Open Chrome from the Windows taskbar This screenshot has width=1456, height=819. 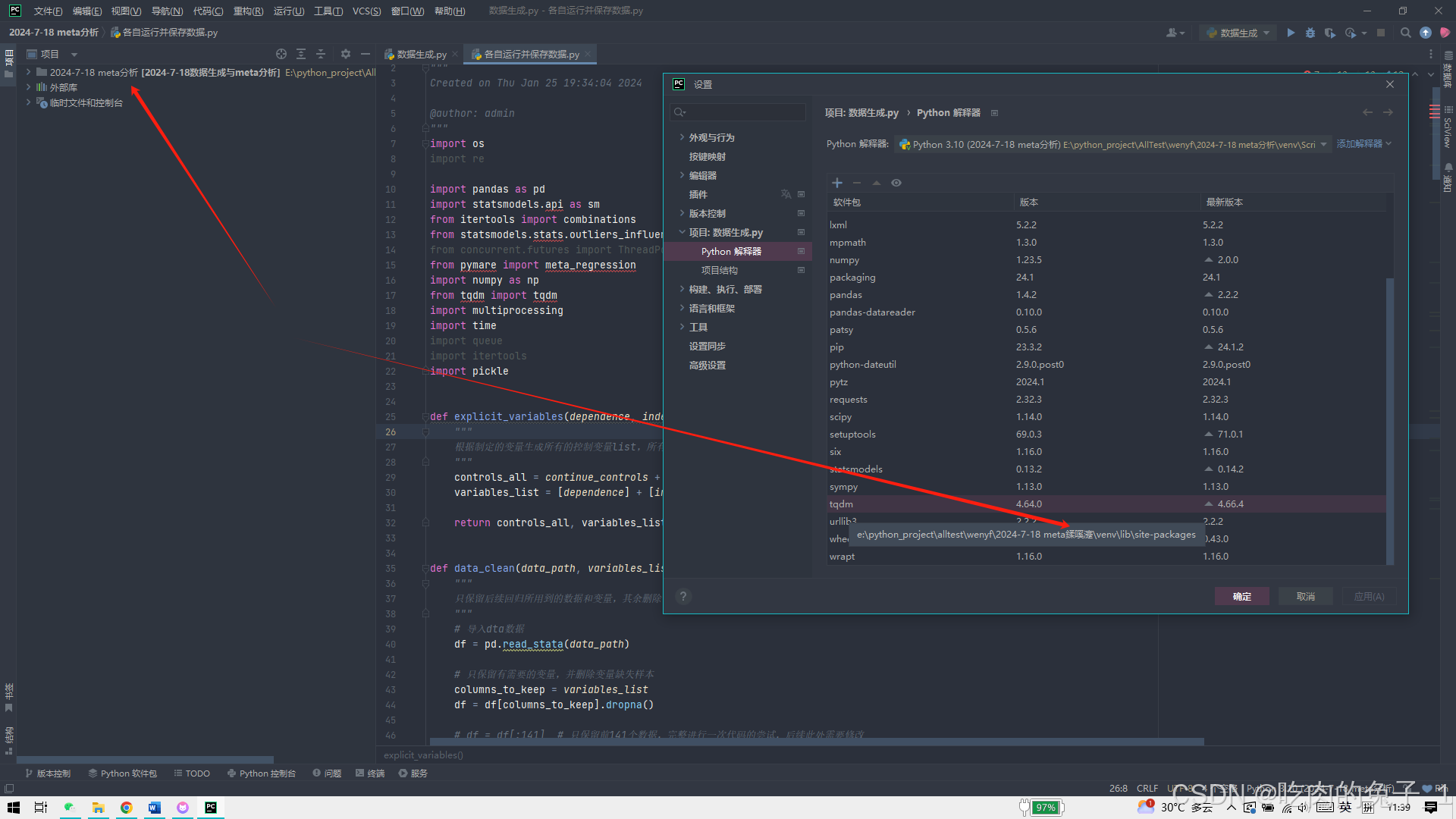pyautogui.click(x=126, y=808)
